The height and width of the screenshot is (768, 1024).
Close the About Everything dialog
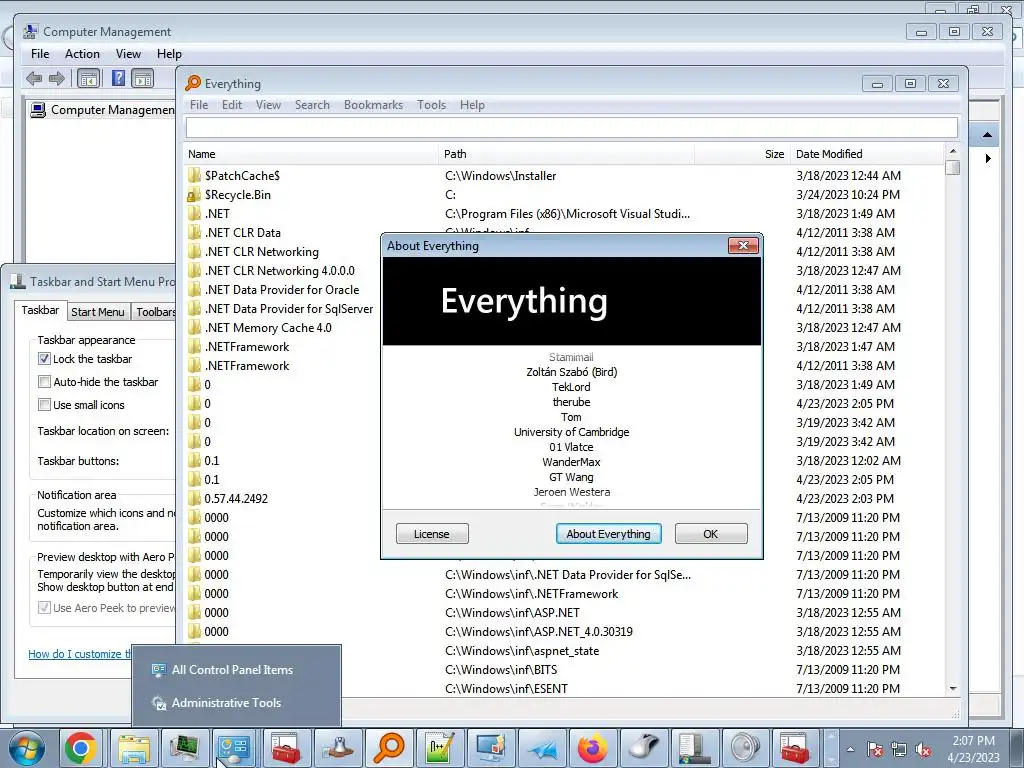(743, 246)
